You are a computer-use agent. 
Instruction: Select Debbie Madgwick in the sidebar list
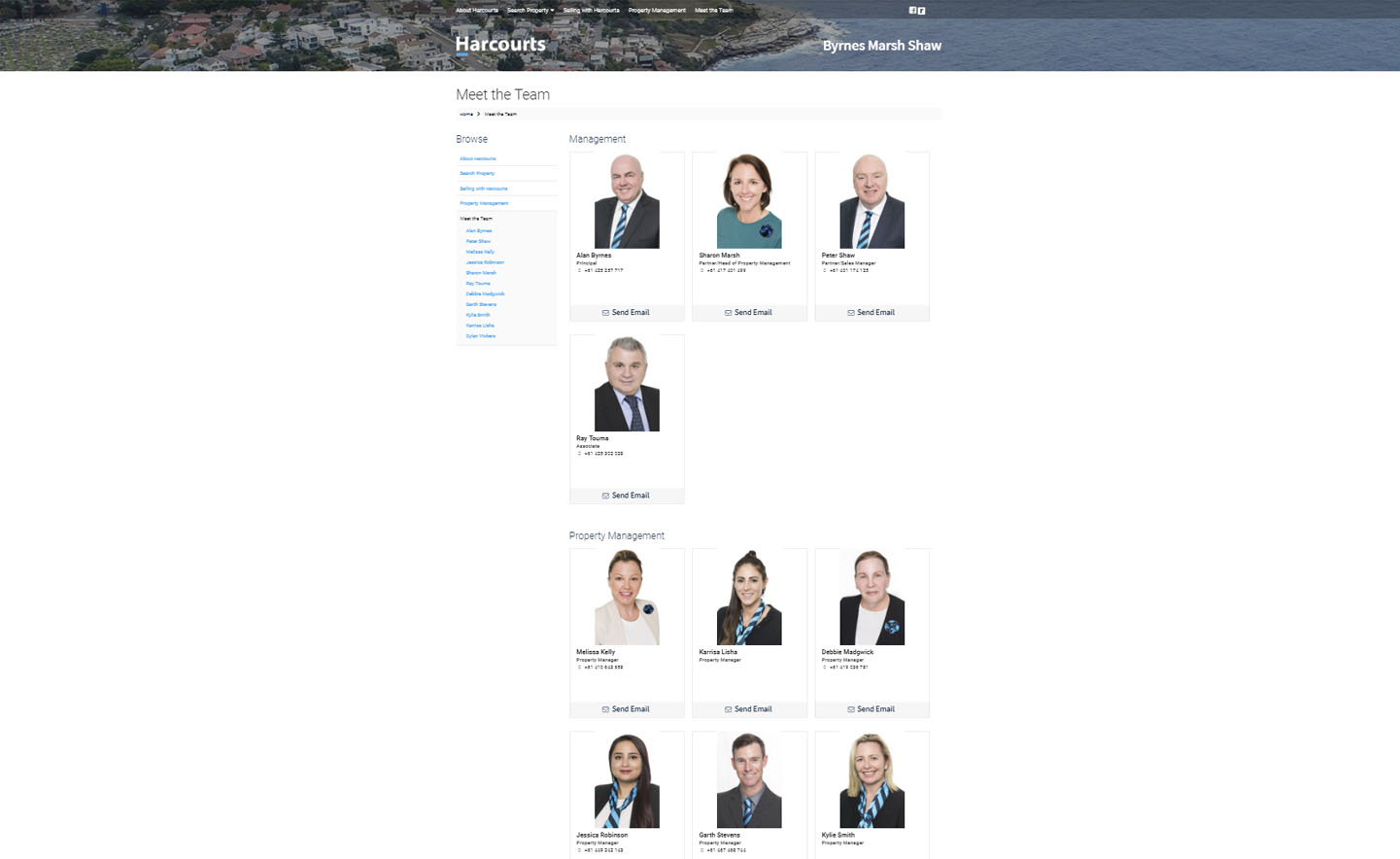pyautogui.click(x=485, y=293)
